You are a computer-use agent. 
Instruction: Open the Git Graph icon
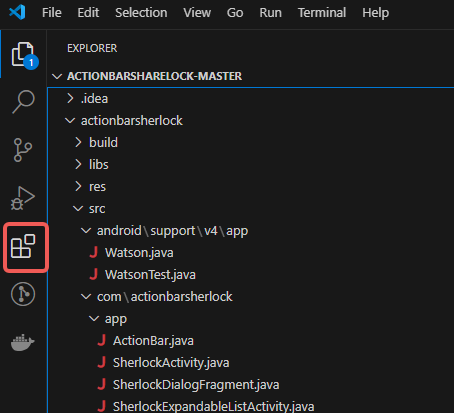(23, 294)
